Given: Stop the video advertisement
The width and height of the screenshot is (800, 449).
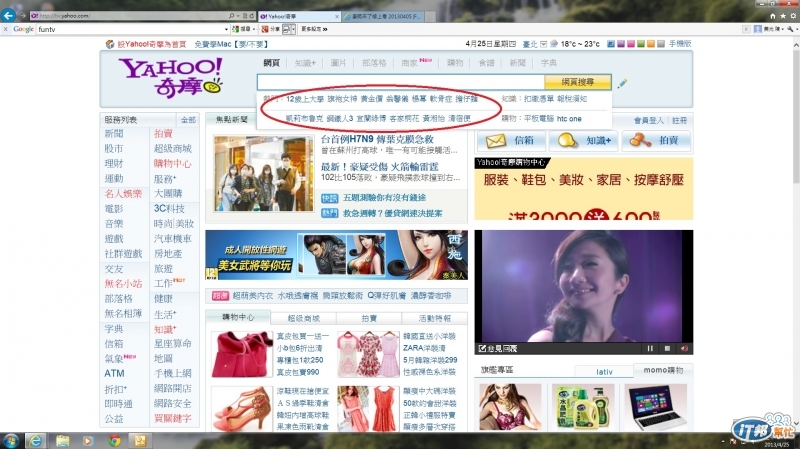Looking at the screenshot, I should click(x=667, y=348).
